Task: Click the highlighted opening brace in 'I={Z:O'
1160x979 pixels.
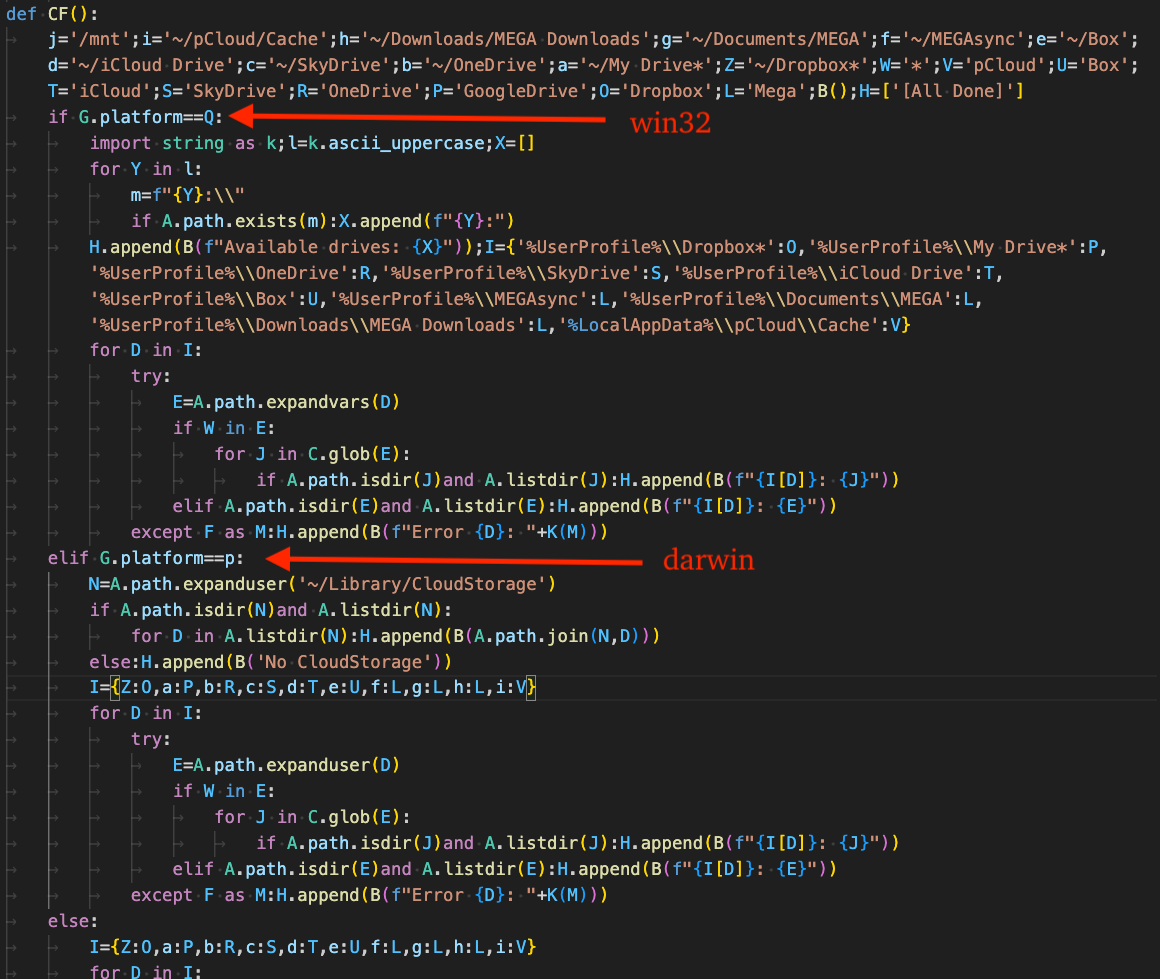Action: 116,688
